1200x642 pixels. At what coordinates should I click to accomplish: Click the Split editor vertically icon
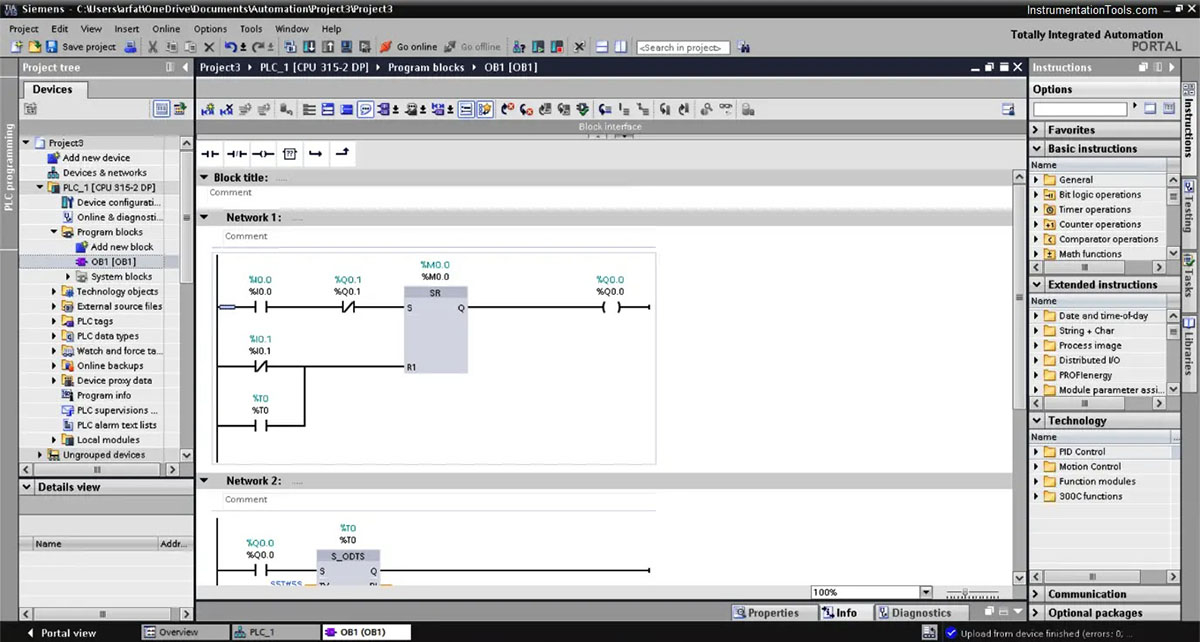pyautogui.click(x=620, y=47)
